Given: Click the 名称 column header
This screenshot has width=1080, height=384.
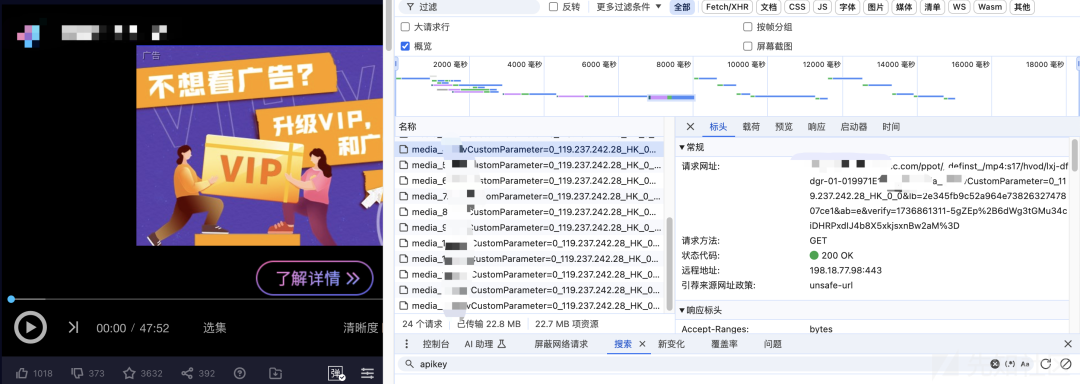Looking at the screenshot, I should click(530, 127).
